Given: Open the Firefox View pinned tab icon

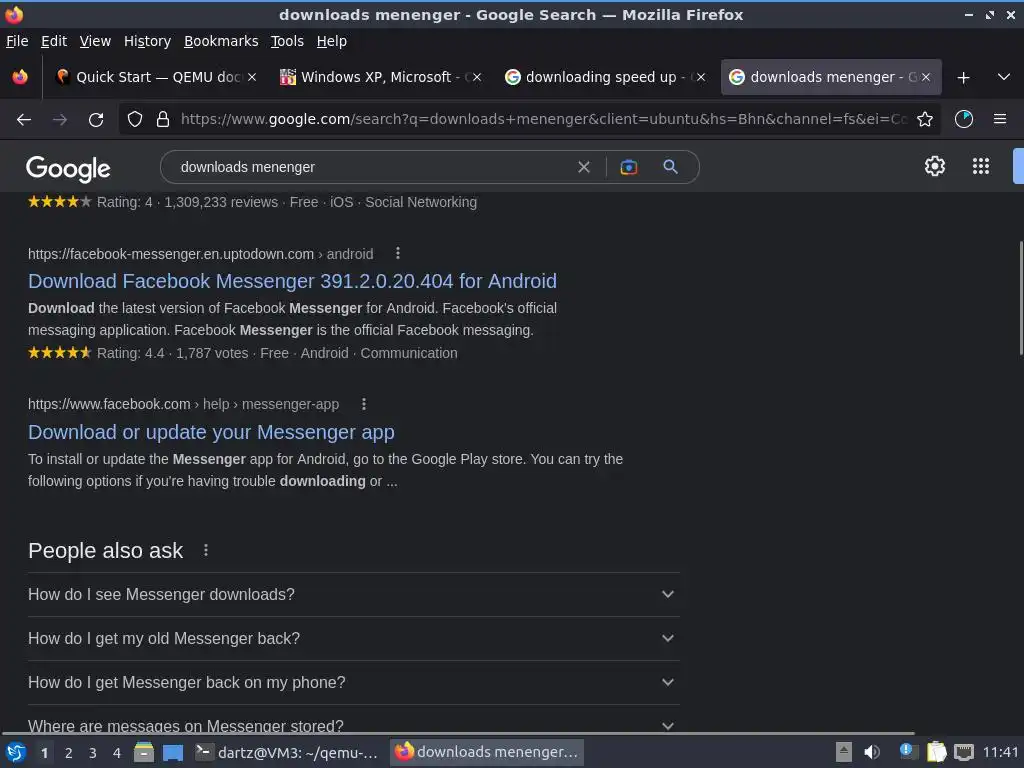Looking at the screenshot, I should pyautogui.click(x=20, y=77).
